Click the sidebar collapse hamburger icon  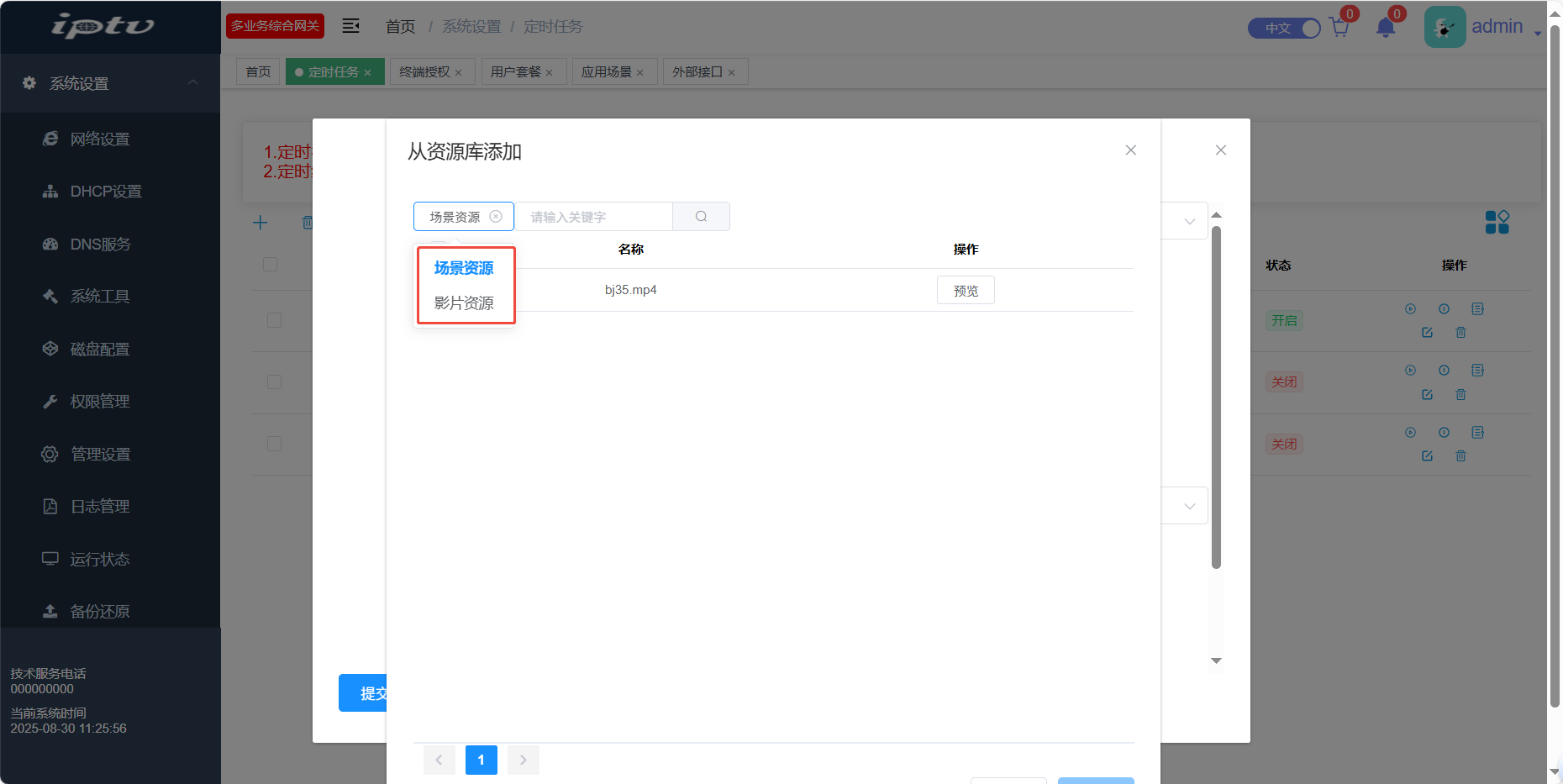point(351,26)
